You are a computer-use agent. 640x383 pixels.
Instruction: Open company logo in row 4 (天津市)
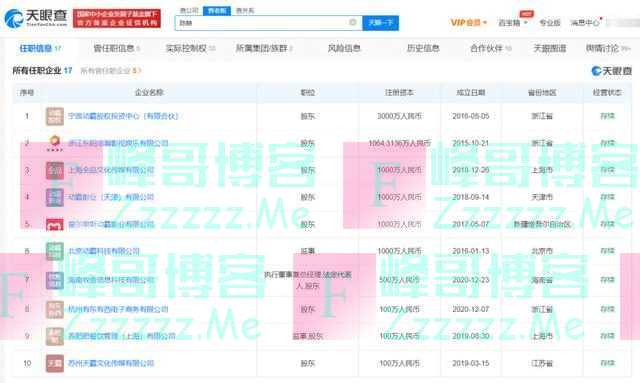pos(55,197)
